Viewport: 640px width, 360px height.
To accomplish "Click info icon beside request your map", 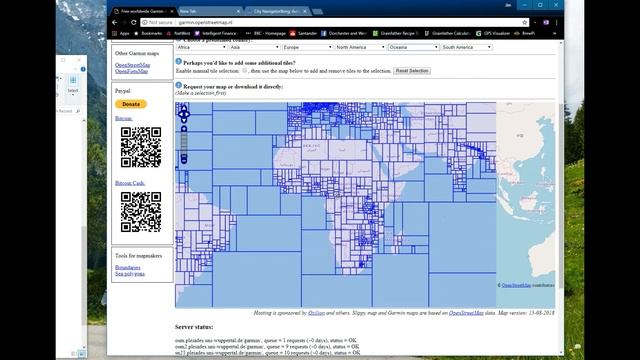I will coord(178,85).
